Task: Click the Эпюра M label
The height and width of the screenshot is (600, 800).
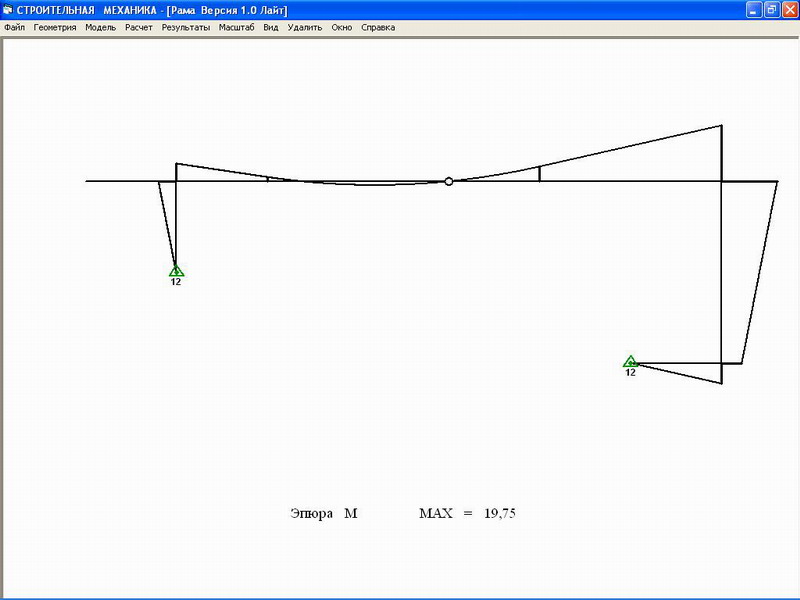Action: (324, 513)
